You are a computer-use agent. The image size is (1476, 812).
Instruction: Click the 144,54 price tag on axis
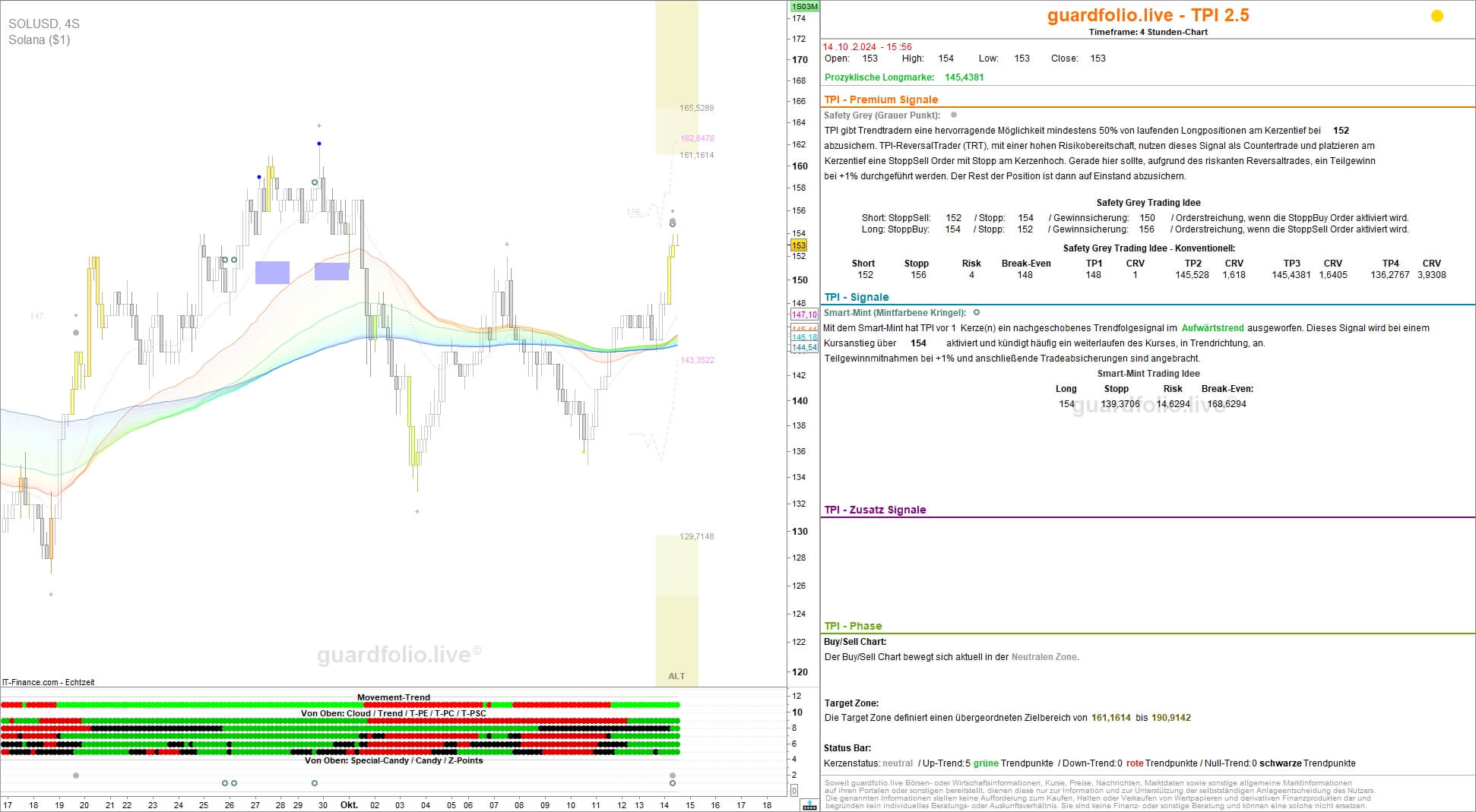click(804, 347)
